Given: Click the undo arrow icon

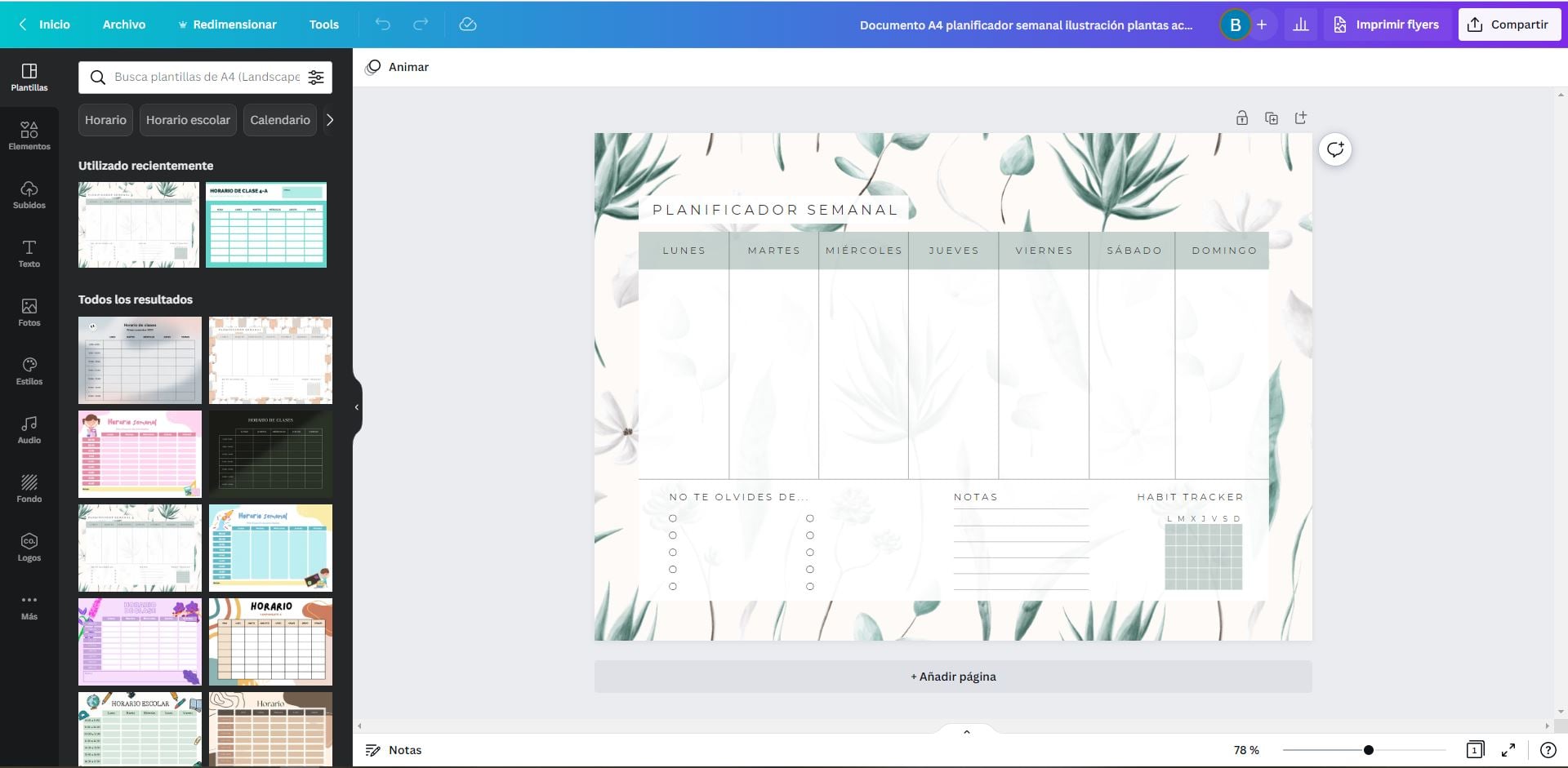Looking at the screenshot, I should (382, 24).
